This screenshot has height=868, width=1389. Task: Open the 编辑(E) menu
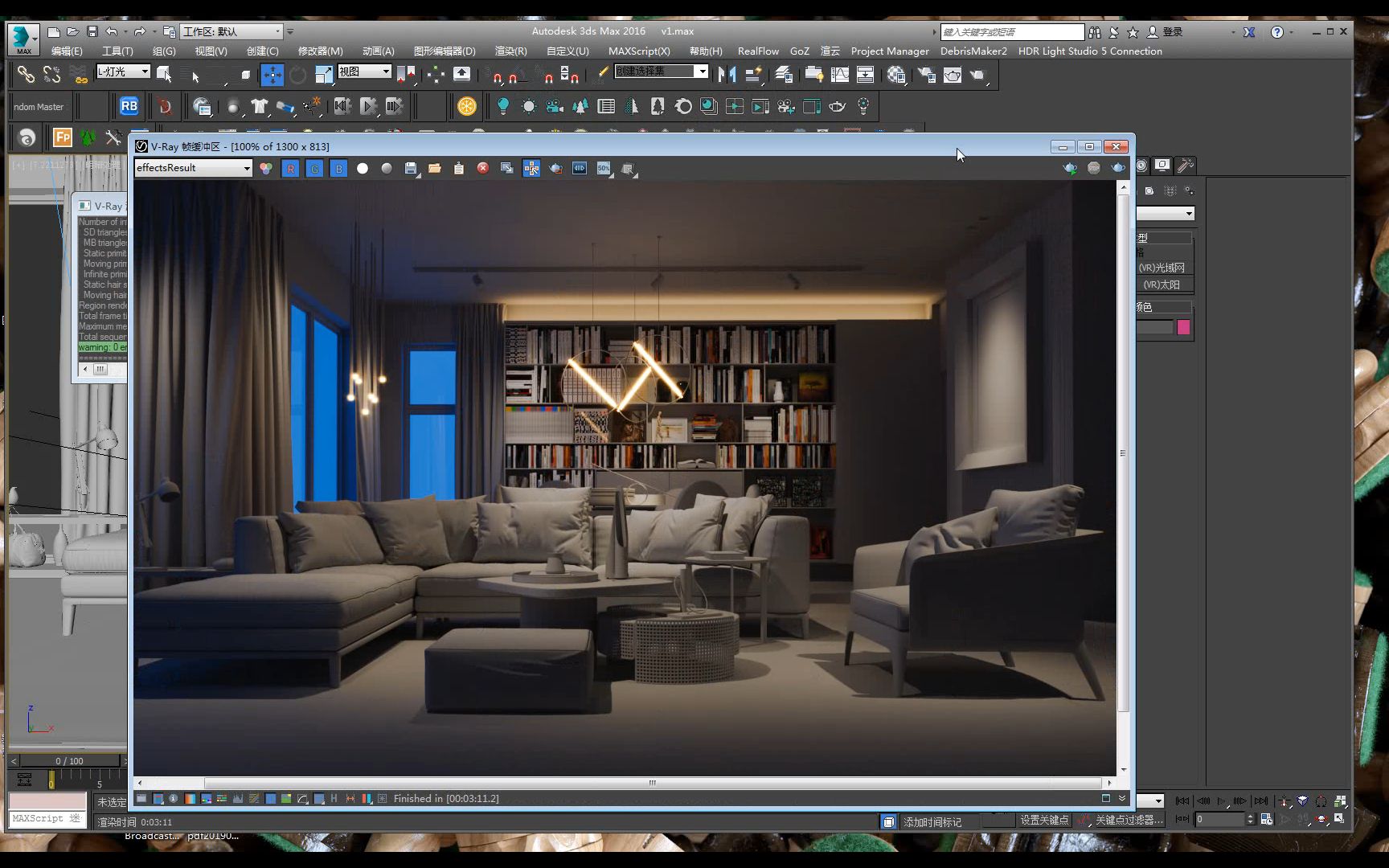click(x=67, y=51)
